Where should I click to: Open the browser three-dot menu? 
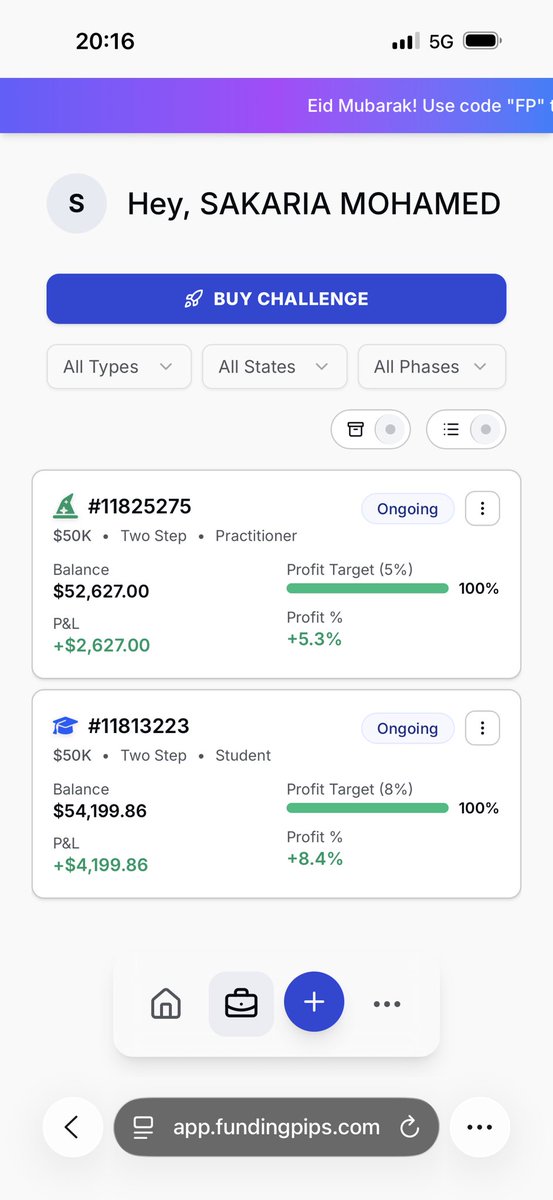click(480, 1127)
